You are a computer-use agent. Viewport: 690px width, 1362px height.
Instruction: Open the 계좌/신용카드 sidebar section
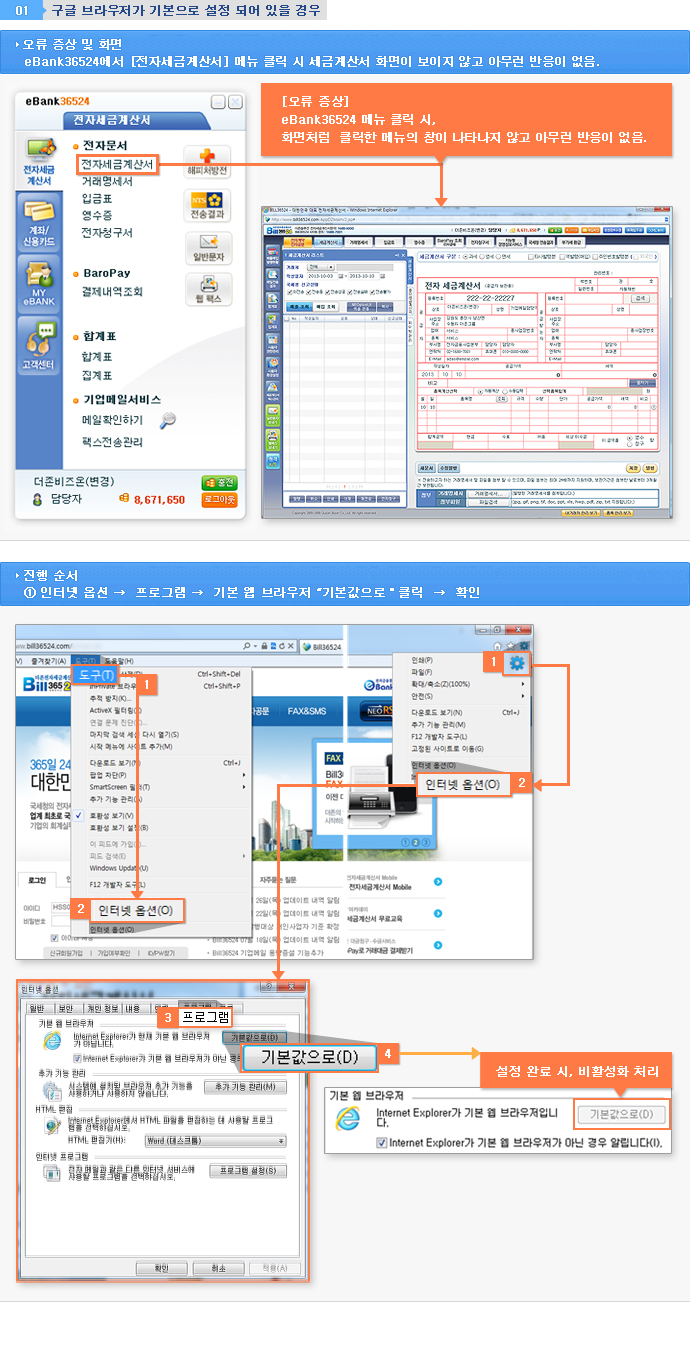point(39,222)
